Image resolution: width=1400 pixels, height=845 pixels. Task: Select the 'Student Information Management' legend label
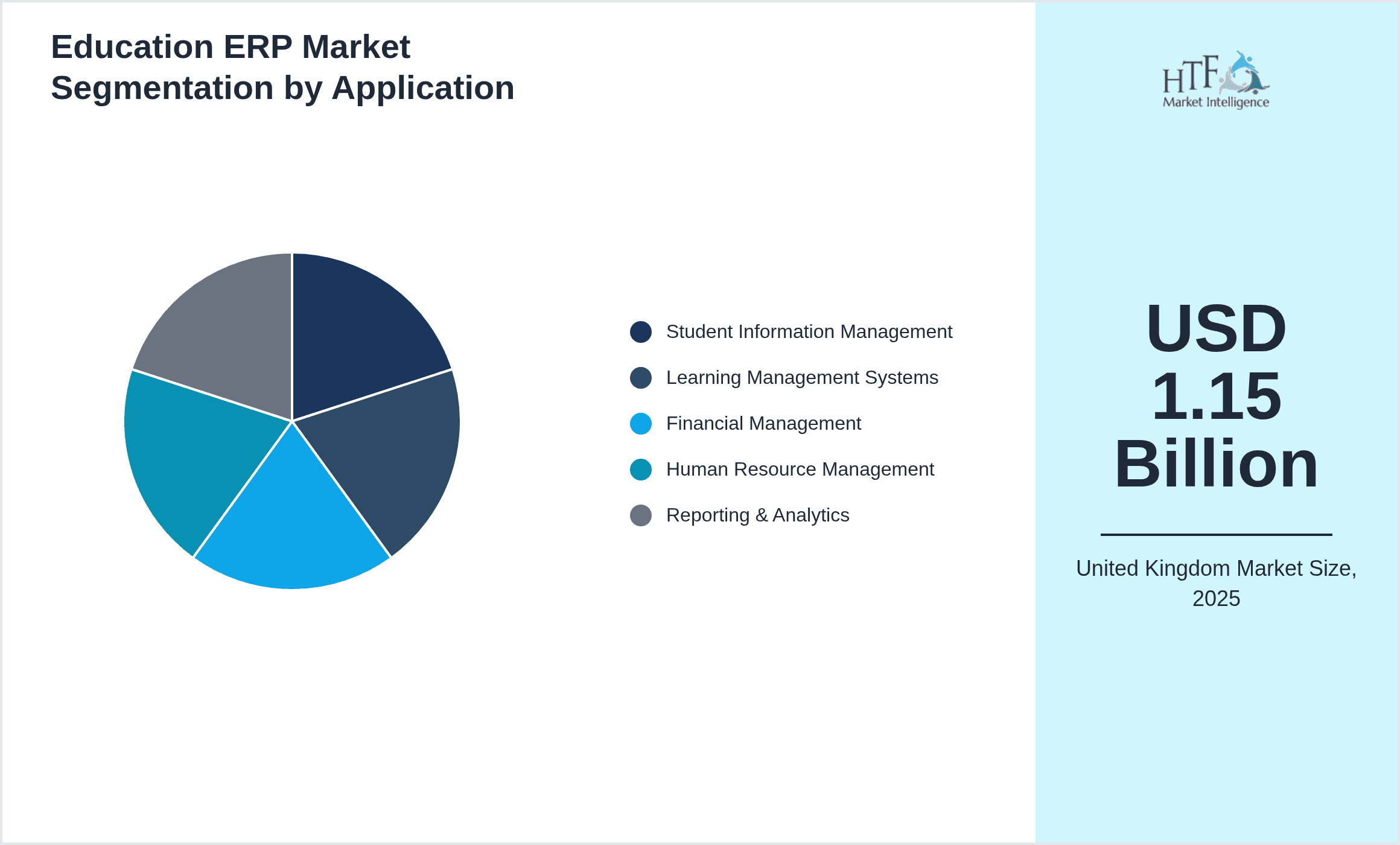[809, 332]
